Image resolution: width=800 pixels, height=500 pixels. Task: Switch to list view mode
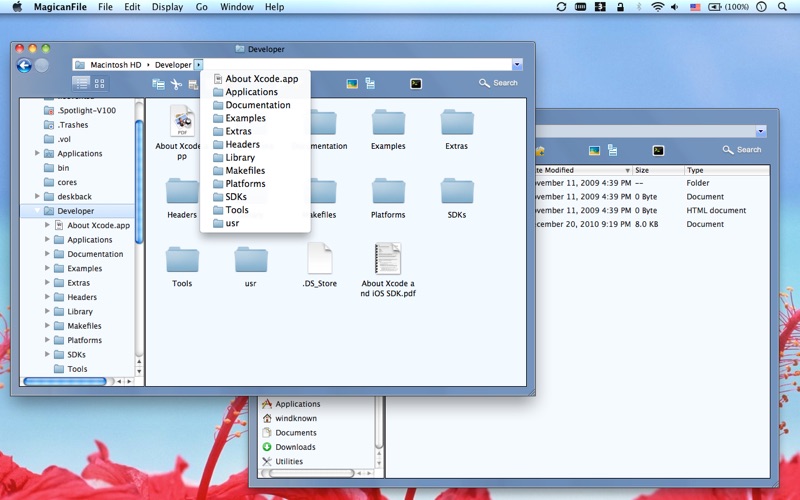coord(82,84)
